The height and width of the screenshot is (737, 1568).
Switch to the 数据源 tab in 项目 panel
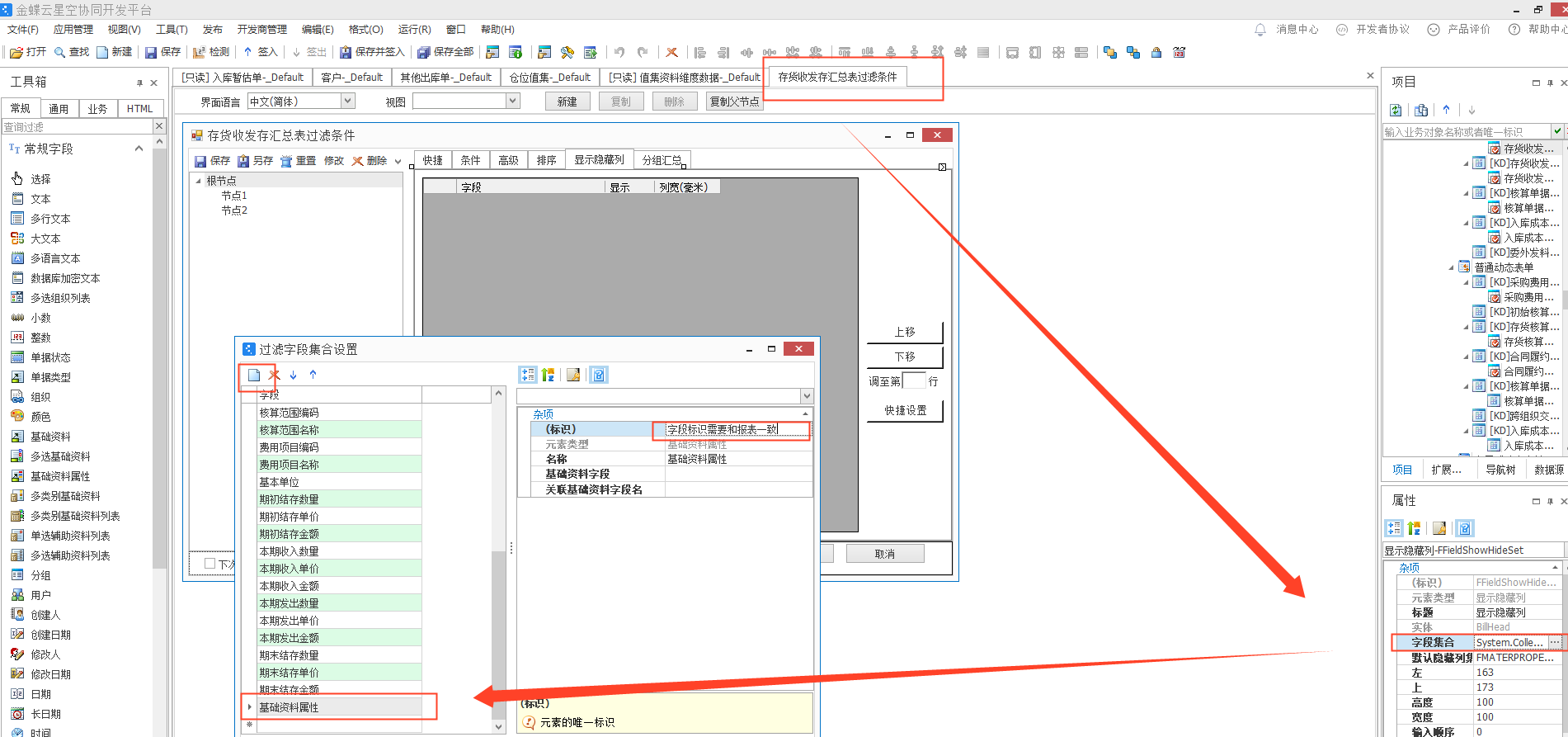tap(1548, 470)
